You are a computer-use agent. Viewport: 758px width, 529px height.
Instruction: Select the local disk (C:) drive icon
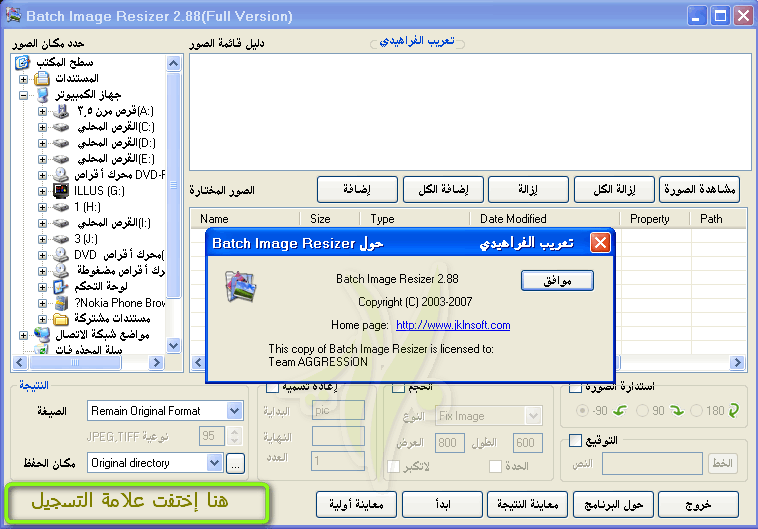[x=61, y=127]
